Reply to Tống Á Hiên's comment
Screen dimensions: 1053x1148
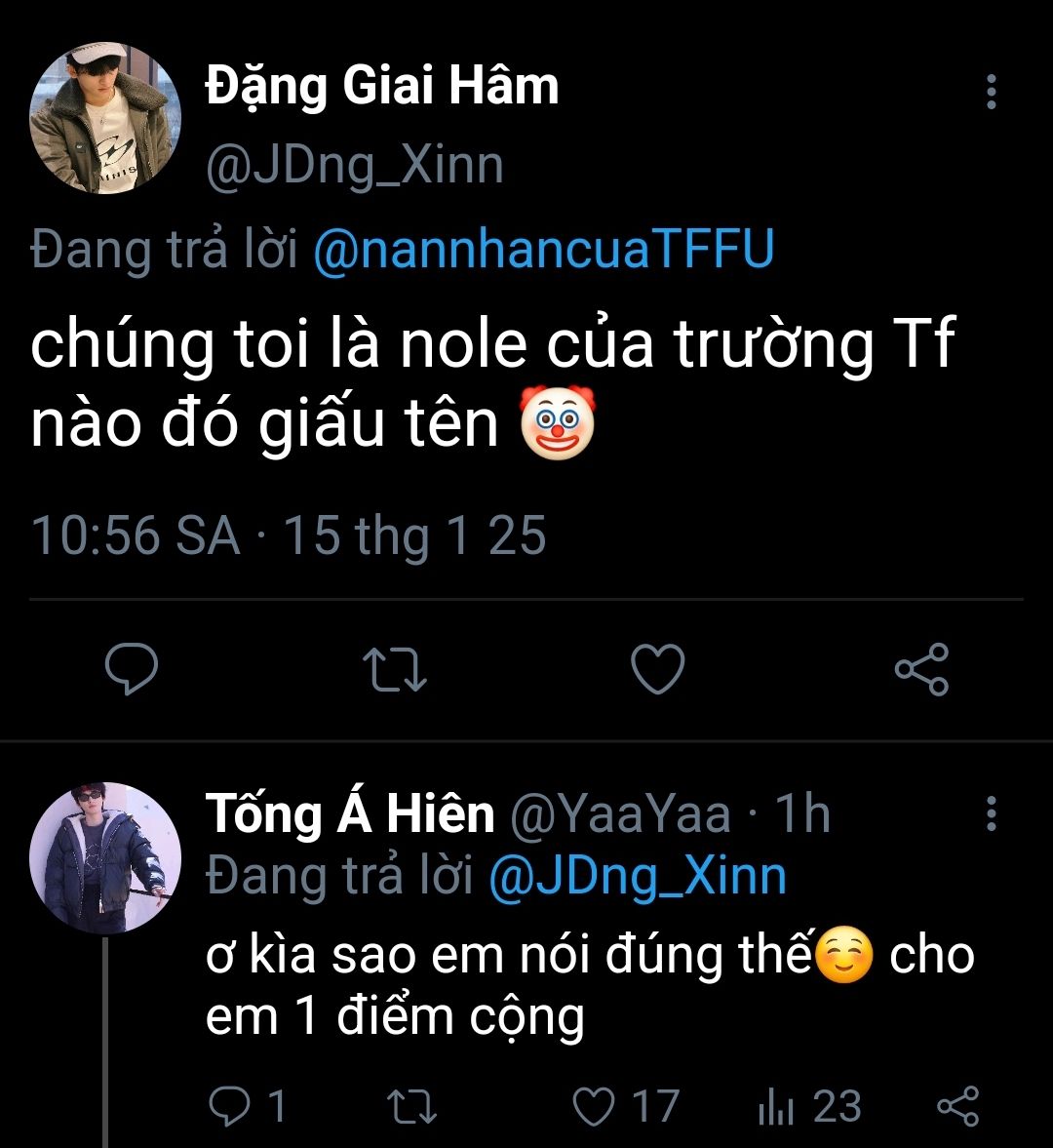click(x=232, y=1106)
